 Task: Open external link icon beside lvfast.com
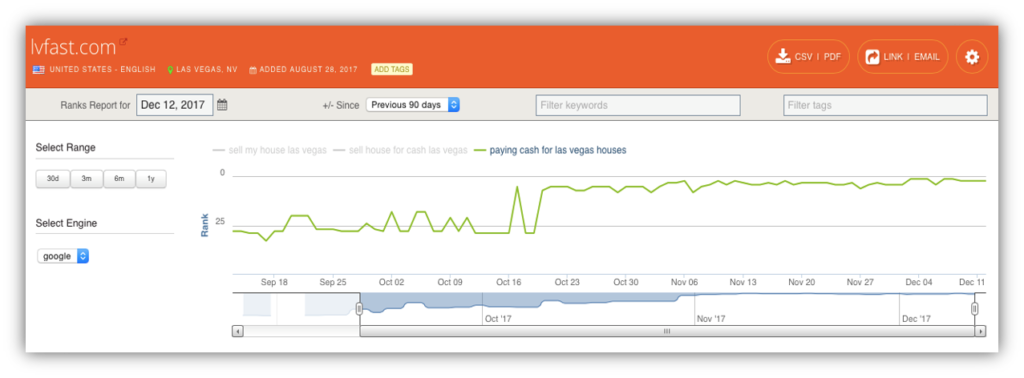tap(123, 42)
